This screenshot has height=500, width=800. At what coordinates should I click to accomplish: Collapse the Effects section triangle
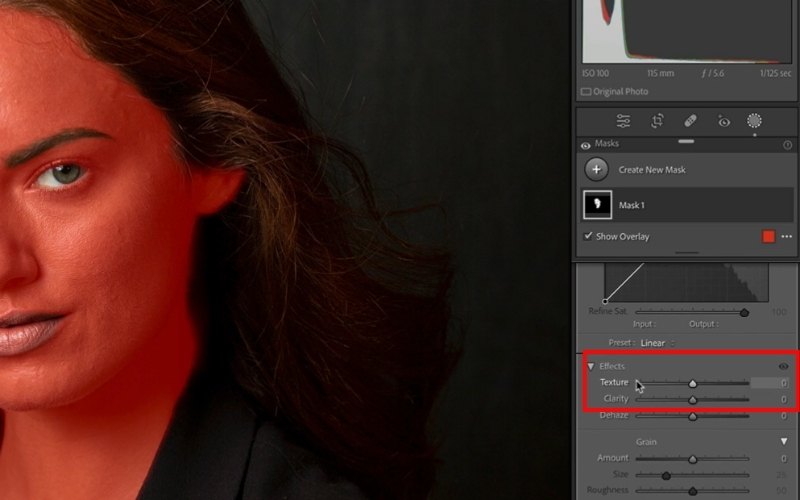[591, 366]
